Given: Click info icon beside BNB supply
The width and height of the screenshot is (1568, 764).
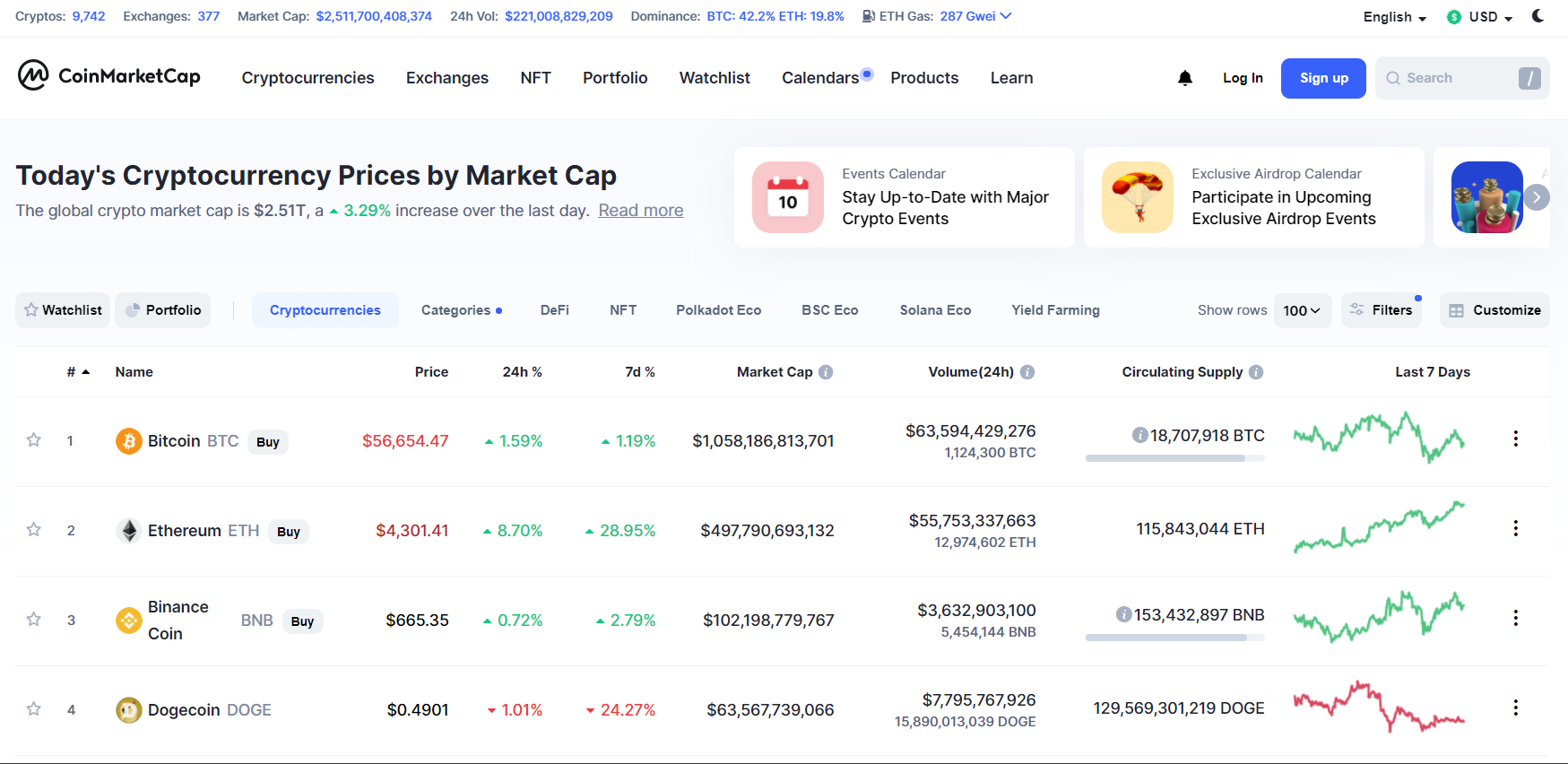Looking at the screenshot, I should (1124, 614).
